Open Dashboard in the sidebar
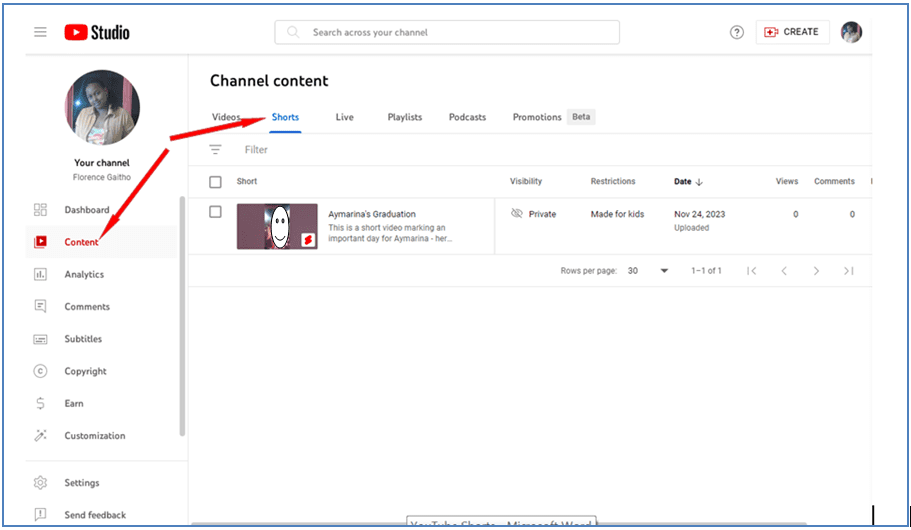 (87, 210)
